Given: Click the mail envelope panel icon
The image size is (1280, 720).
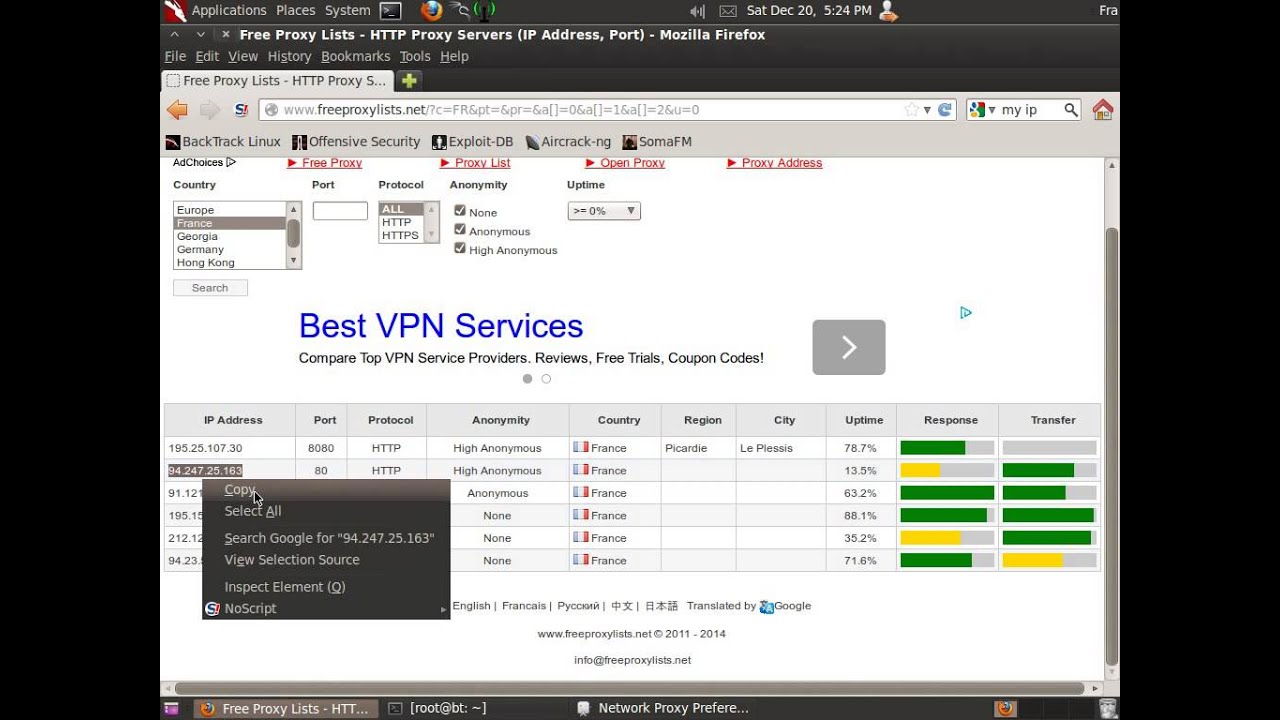Looking at the screenshot, I should click(x=728, y=11).
